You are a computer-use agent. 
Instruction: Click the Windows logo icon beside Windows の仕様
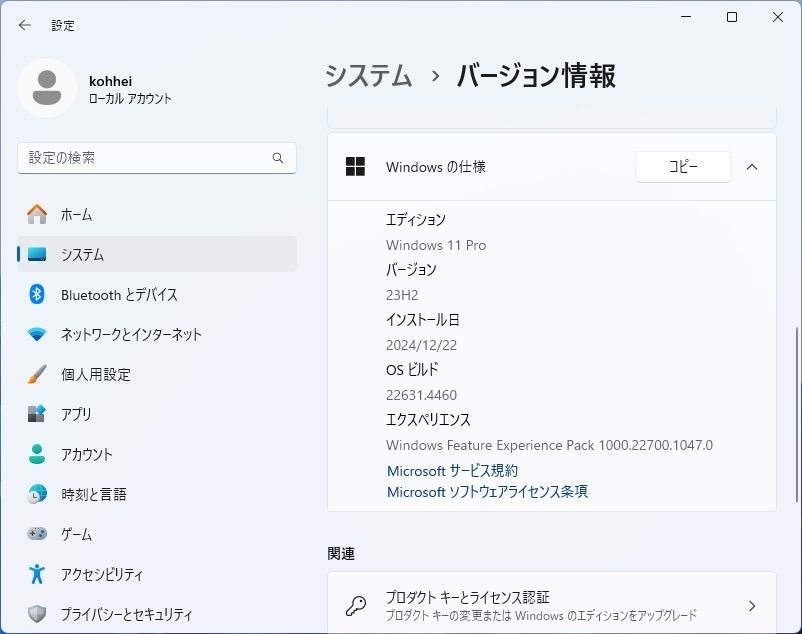tap(355, 167)
